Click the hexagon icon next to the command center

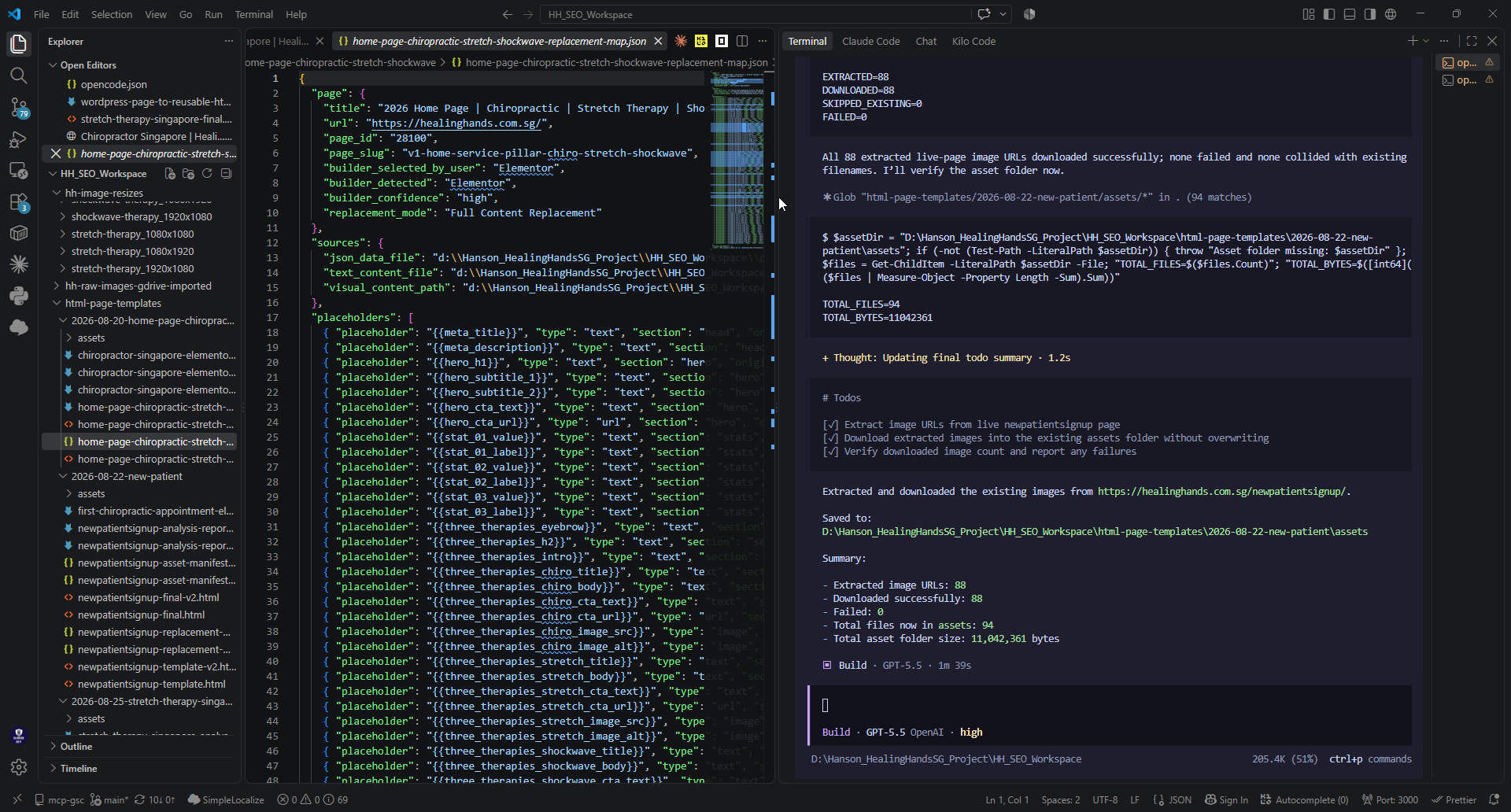[x=1029, y=14]
